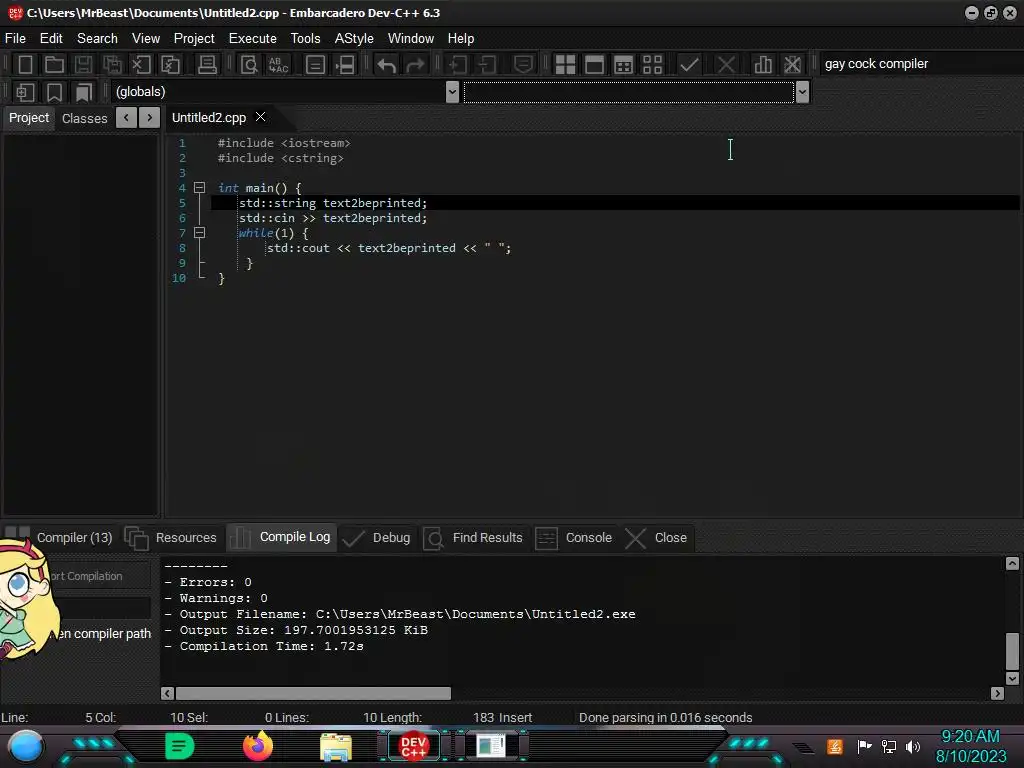1024x768 pixels.
Task: Open the compiler set selector combo box
Action: [x=921, y=63]
